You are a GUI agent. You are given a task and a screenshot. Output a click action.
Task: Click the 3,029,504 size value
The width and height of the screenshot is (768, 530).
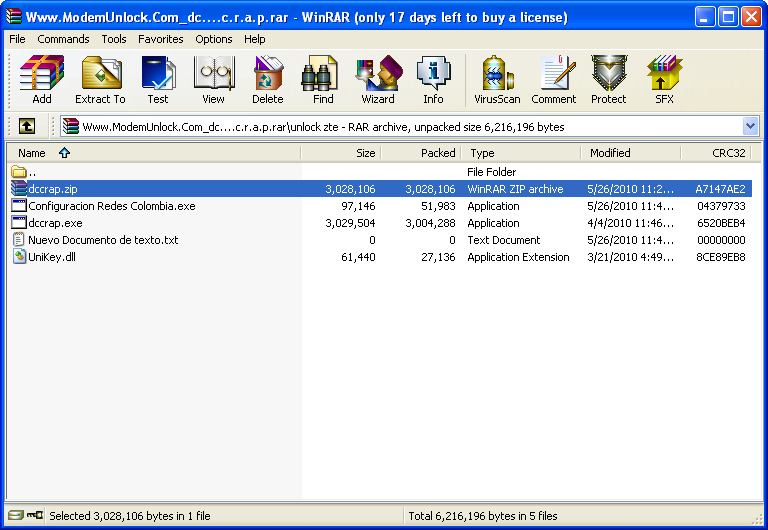pyautogui.click(x=350, y=223)
